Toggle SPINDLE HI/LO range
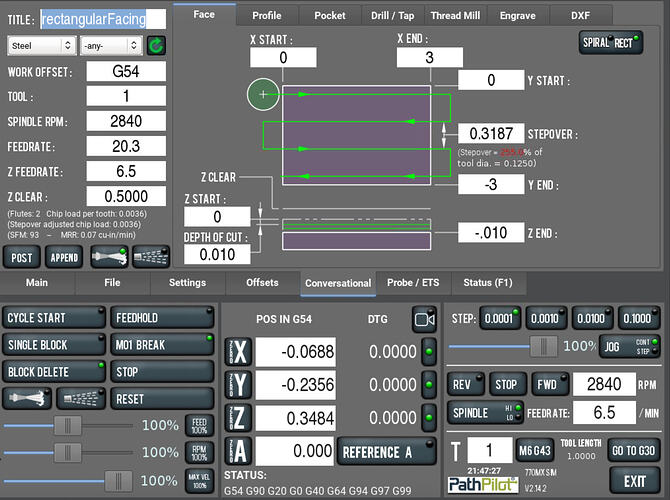670x500 pixels. point(485,413)
